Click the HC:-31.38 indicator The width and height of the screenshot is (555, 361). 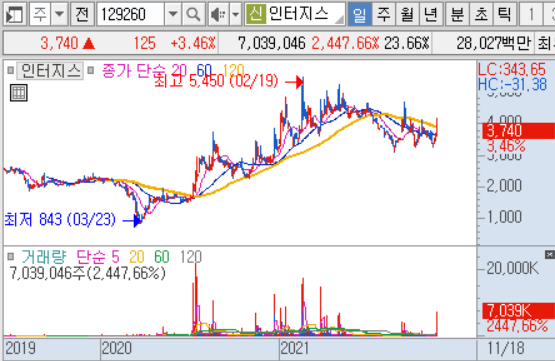pos(512,85)
